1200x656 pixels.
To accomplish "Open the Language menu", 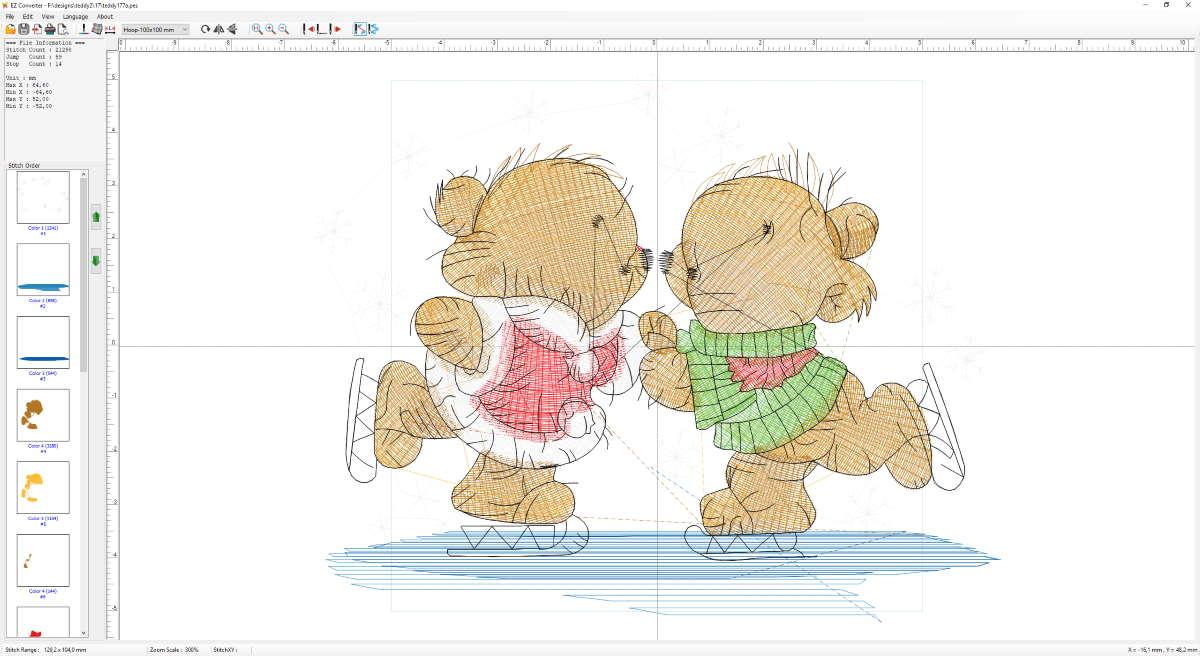I will click(x=75, y=17).
